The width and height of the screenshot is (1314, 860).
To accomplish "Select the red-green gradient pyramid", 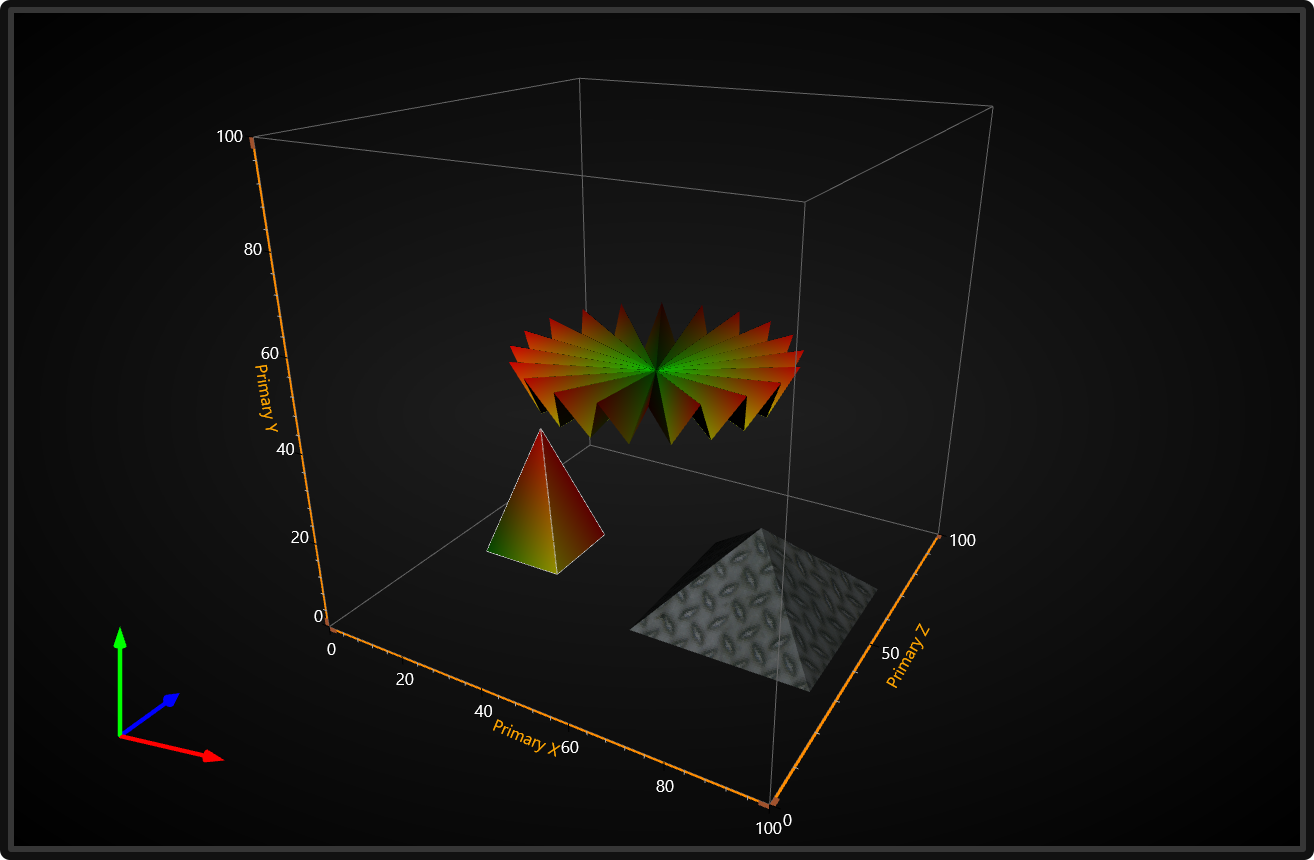I will (x=546, y=502).
